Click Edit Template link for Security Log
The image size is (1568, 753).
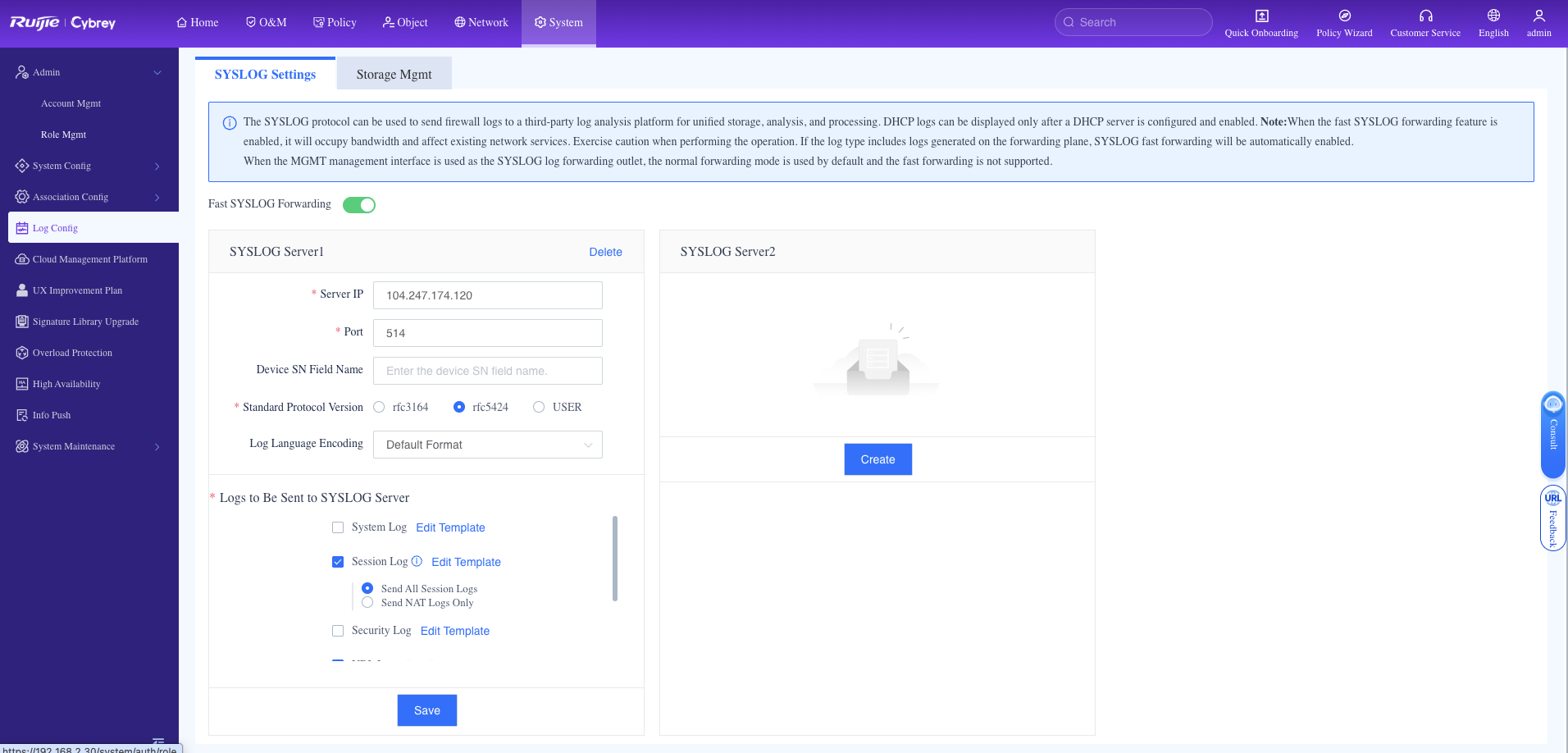point(454,631)
